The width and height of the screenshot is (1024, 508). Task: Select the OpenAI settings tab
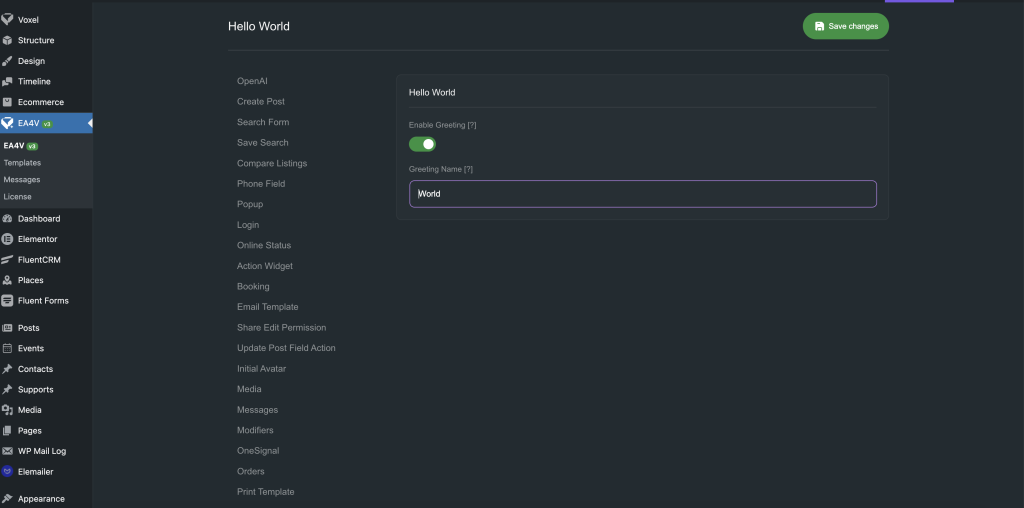[252, 81]
